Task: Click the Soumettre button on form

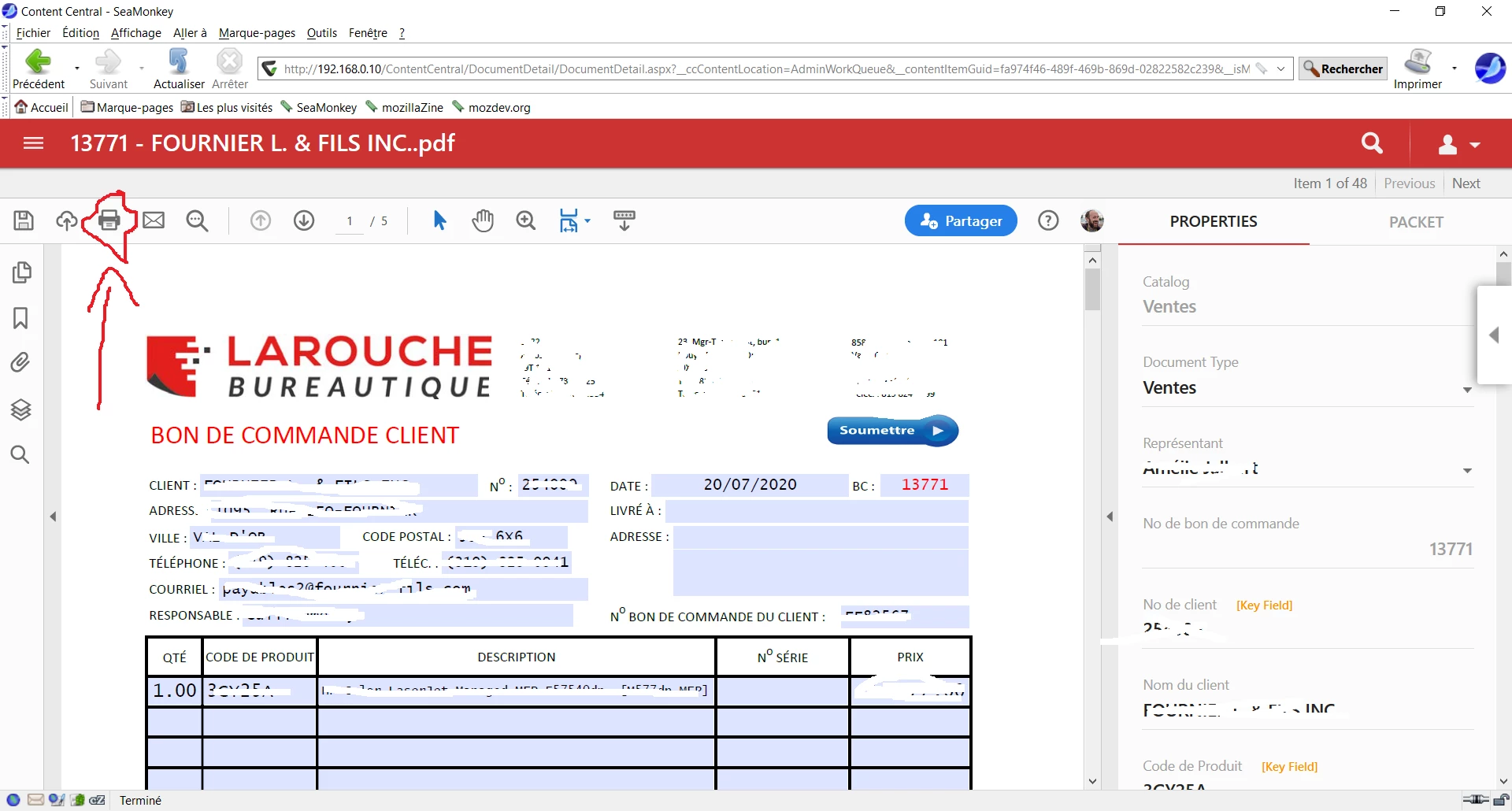Action: pyautogui.click(x=892, y=431)
